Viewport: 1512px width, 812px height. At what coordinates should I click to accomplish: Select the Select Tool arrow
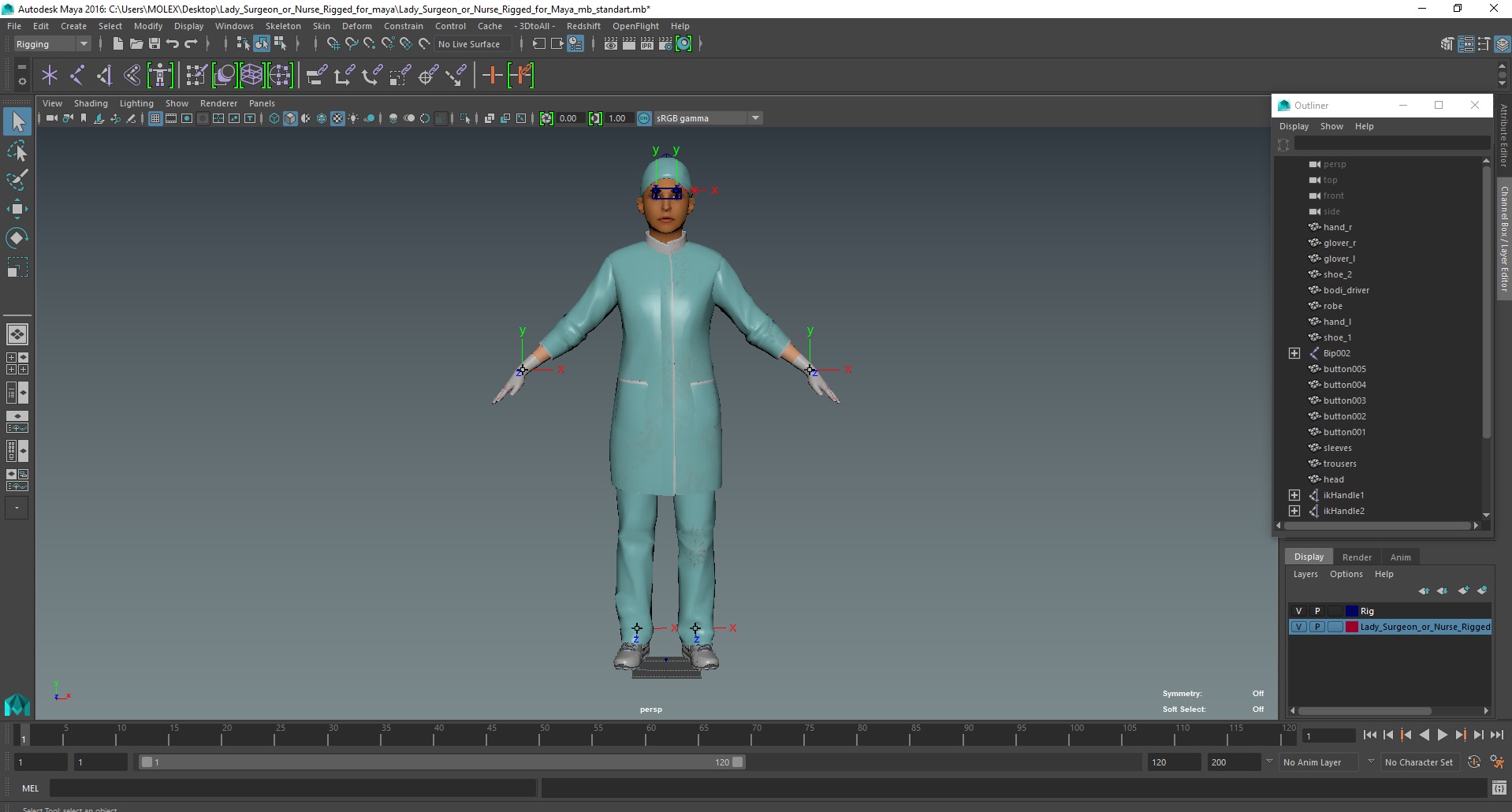coord(17,121)
